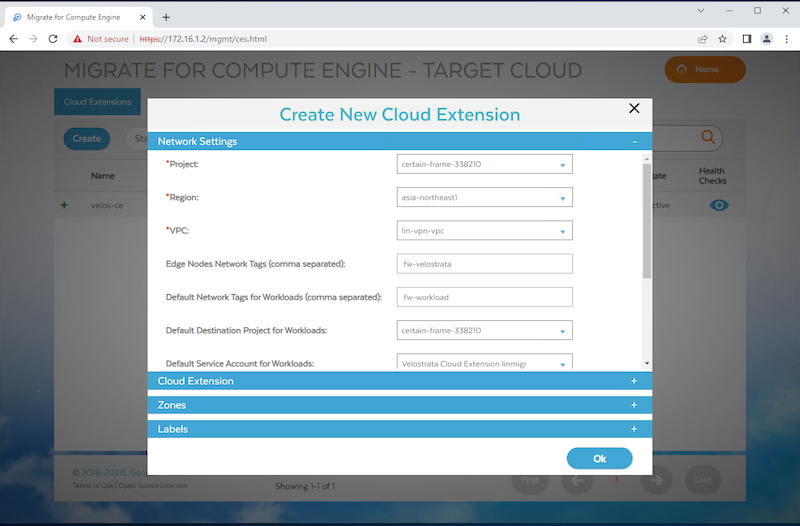The image size is (800, 526).
Task: Open the Project dropdown
Action: [x=484, y=165]
